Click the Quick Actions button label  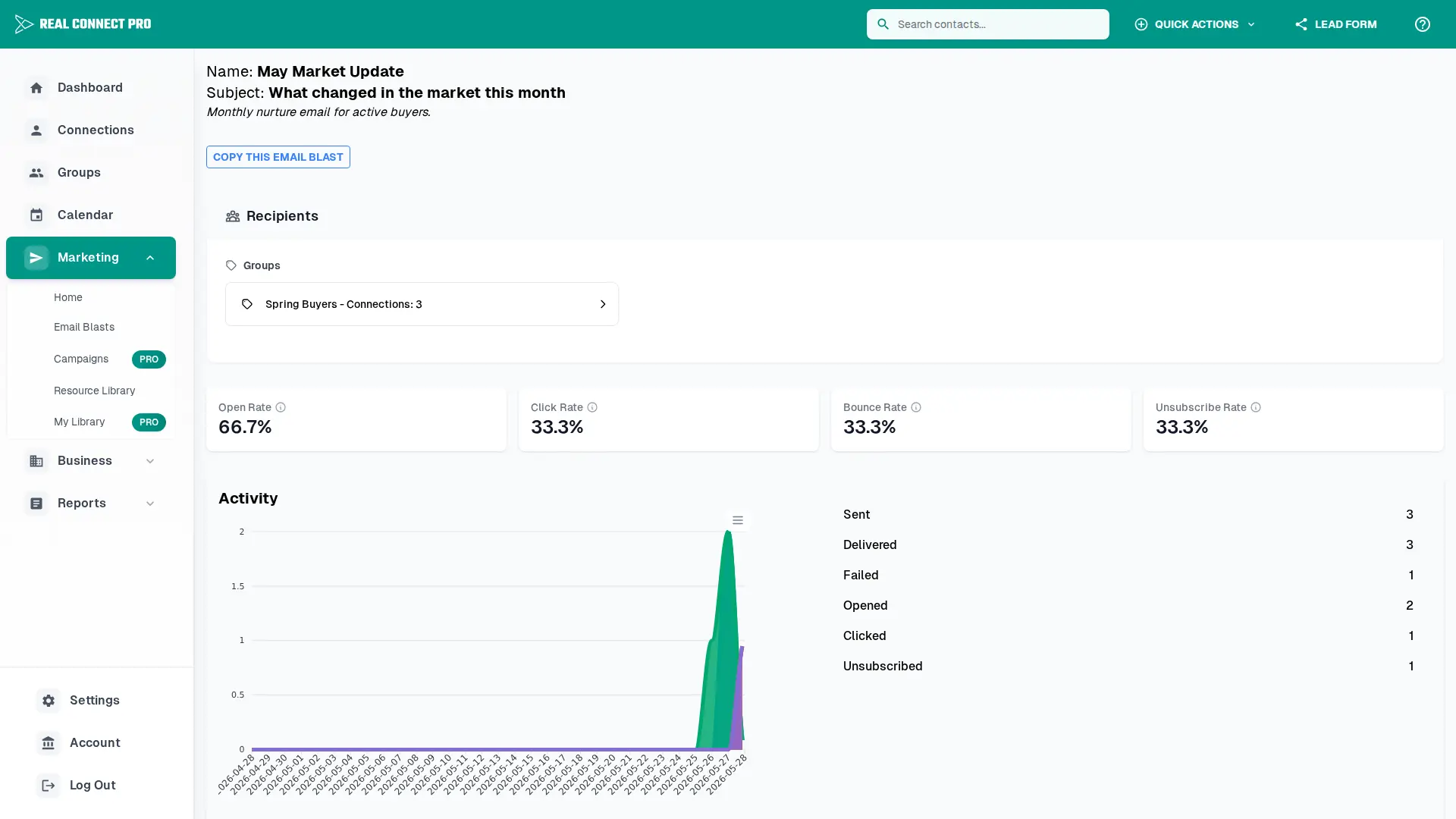click(1196, 24)
